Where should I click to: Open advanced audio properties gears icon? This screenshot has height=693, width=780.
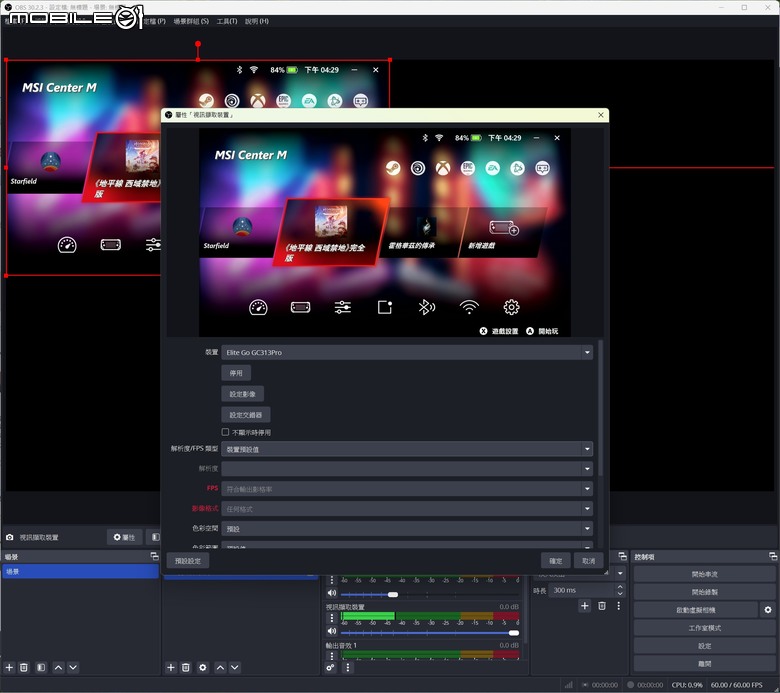331,668
